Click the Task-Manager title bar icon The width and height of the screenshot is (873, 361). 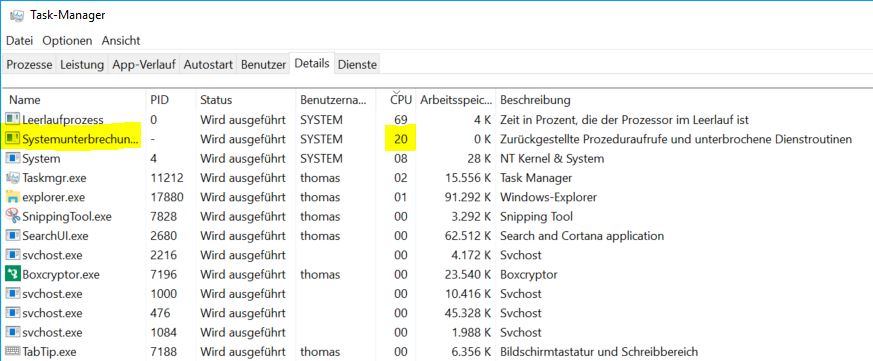click(x=16, y=15)
